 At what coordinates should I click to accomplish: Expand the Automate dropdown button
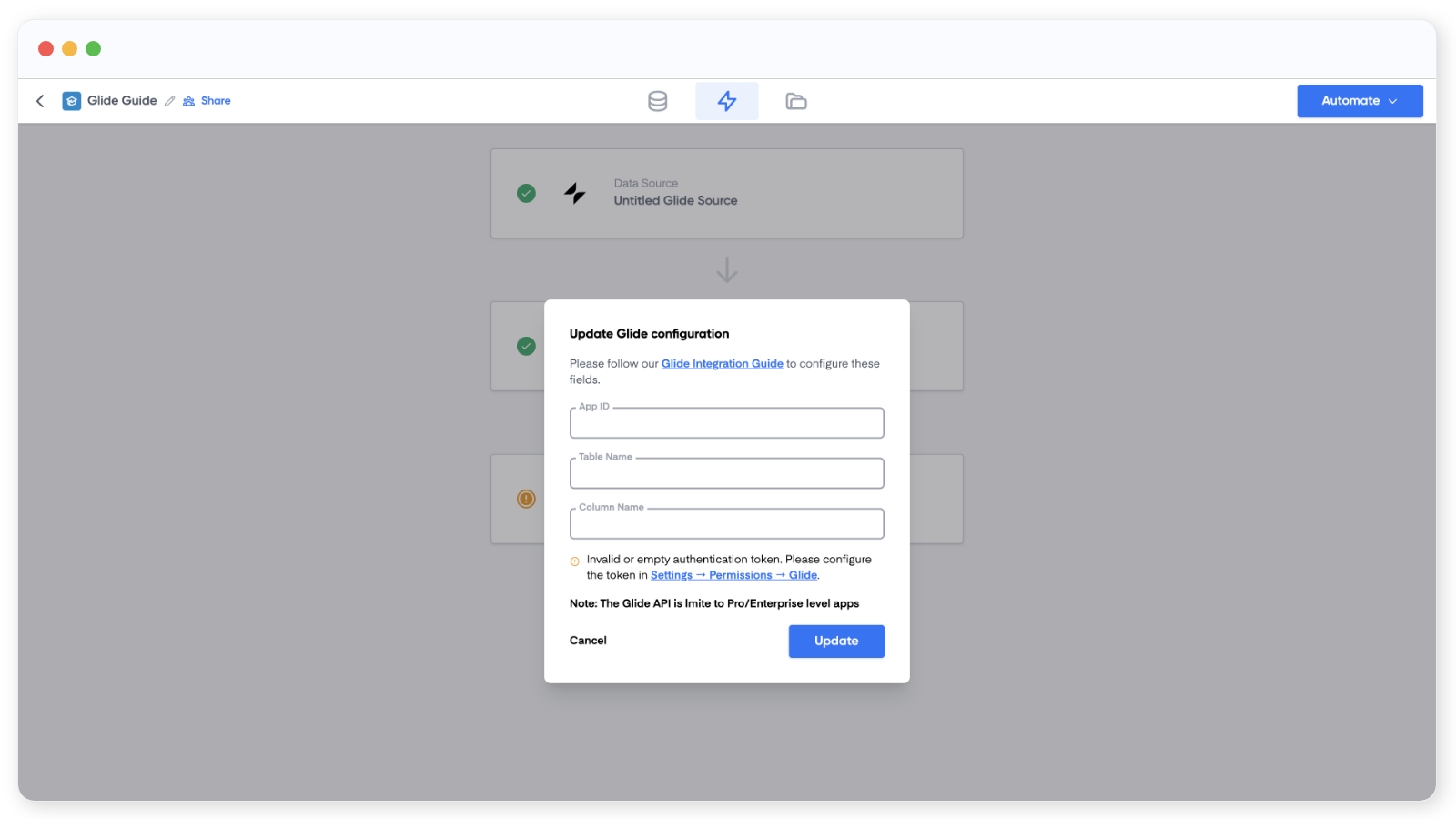(x=1359, y=101)
